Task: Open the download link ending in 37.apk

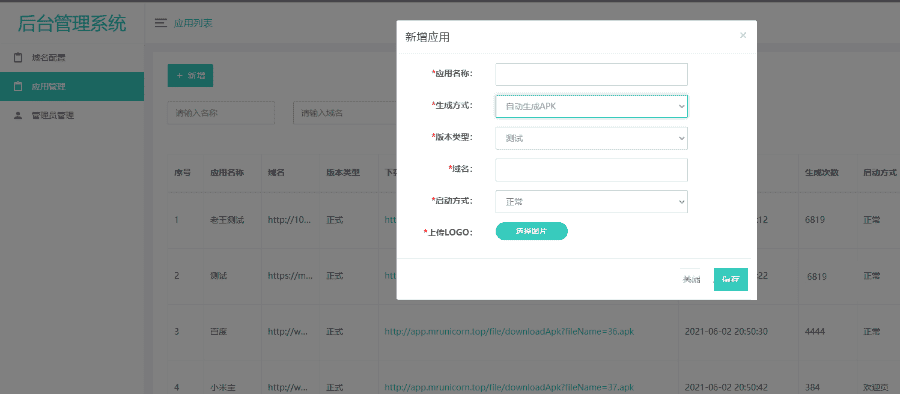Action: pyautogui.click(x=509, y=387)
